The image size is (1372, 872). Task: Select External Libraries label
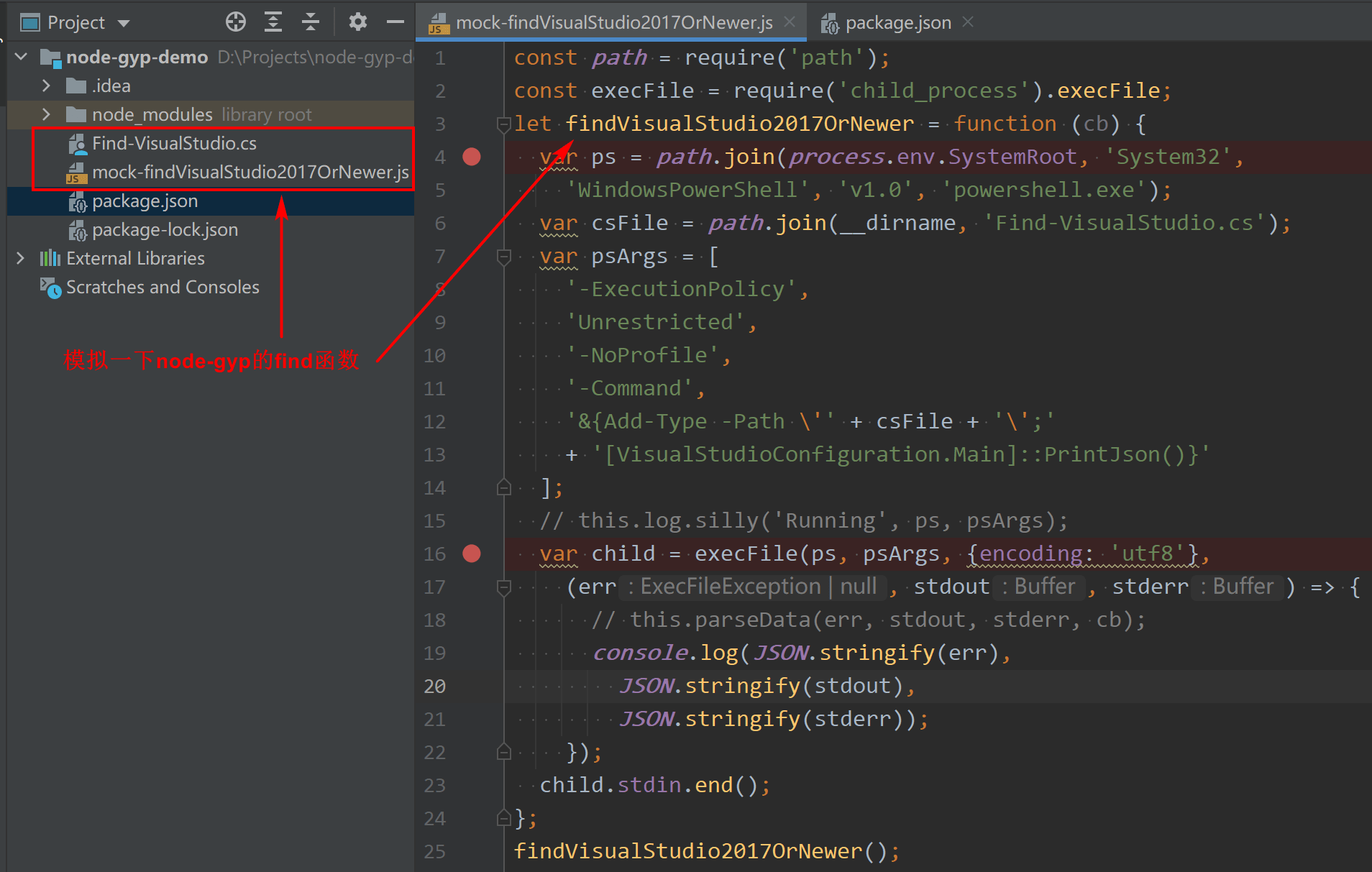135,258
